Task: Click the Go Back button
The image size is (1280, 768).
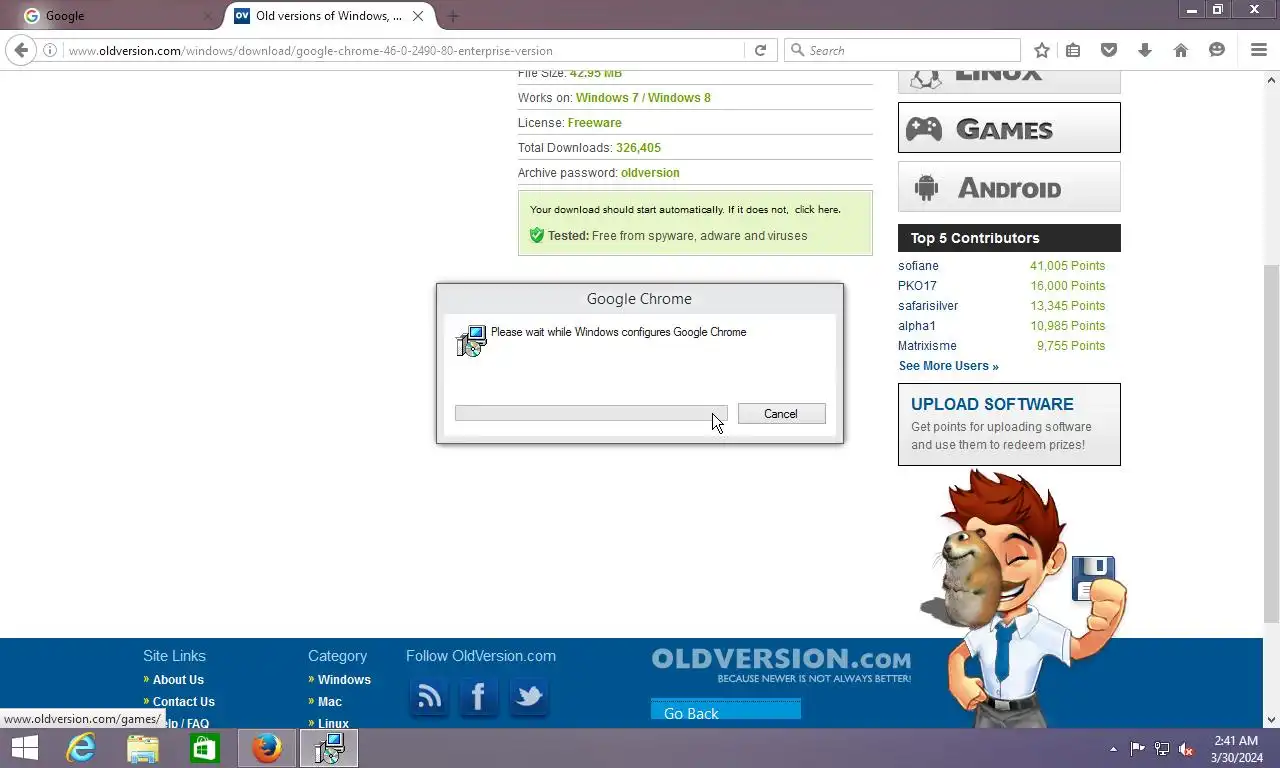Action: pyautogui.click(x=726, y=711)
